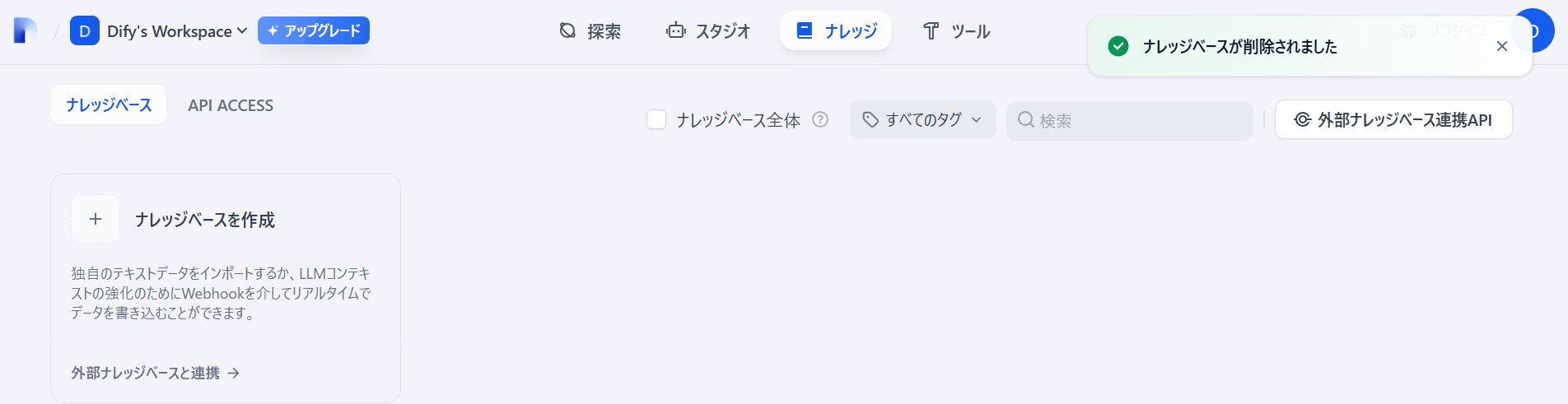Click the アップグレード button
Screen dimensions: 1568x404
tap(314, 30)
